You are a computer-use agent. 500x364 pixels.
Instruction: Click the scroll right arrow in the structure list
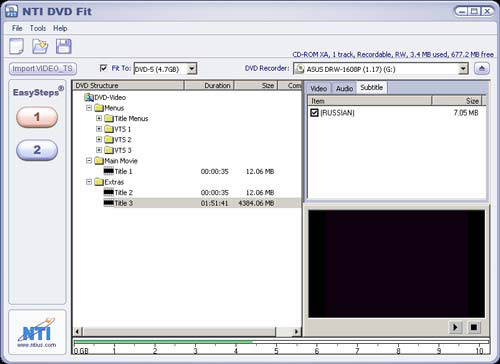296,332
